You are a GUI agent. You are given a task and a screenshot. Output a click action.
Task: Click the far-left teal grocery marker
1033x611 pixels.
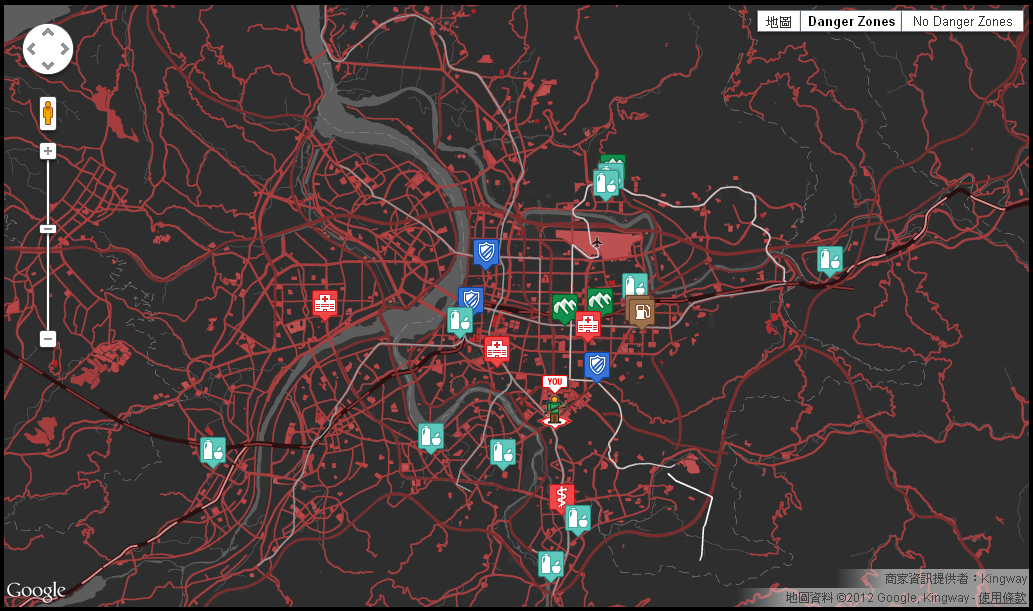point(212,450)
